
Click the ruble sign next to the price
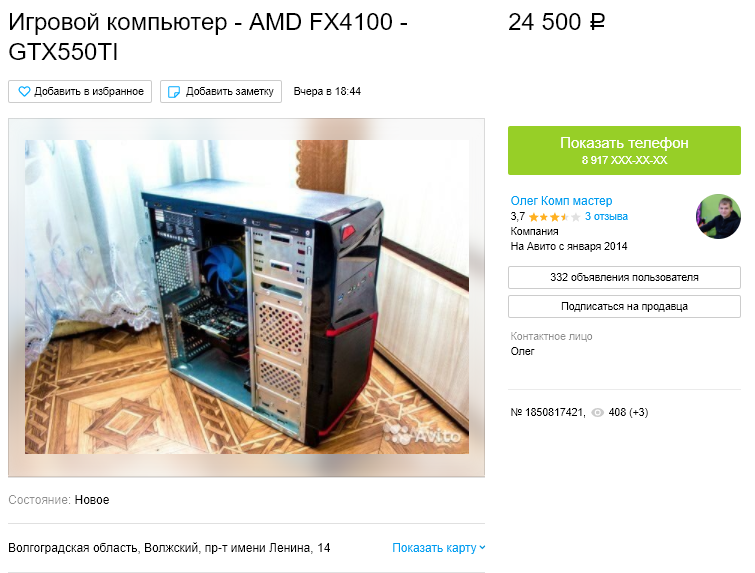597,22
